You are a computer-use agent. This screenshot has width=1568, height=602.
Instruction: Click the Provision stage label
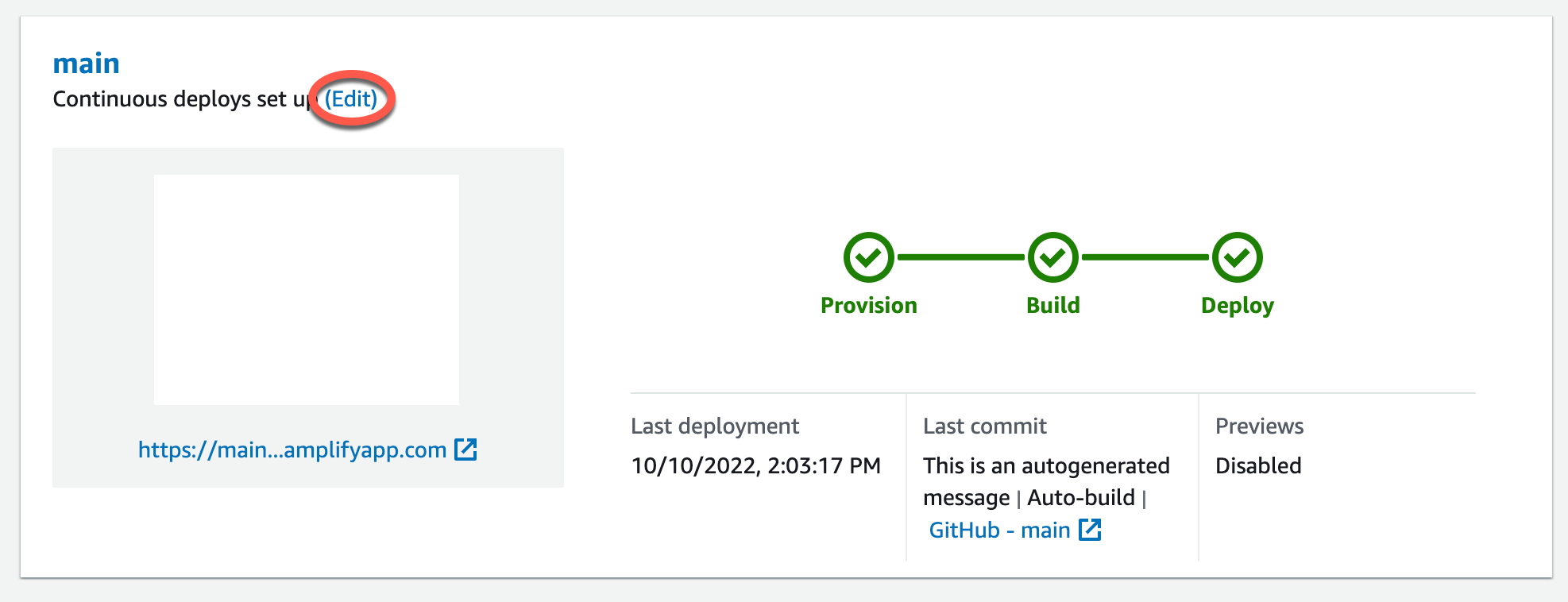coord(868,304)
